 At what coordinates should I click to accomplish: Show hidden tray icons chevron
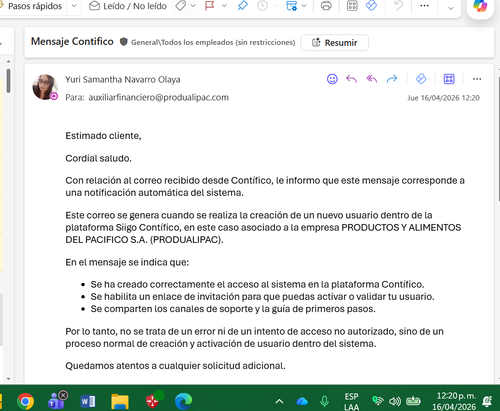pyautogui.click(x=279, y=401)
